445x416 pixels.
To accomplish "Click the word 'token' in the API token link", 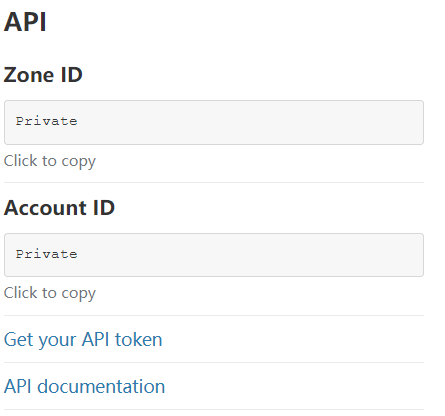I will pos(139,339).
